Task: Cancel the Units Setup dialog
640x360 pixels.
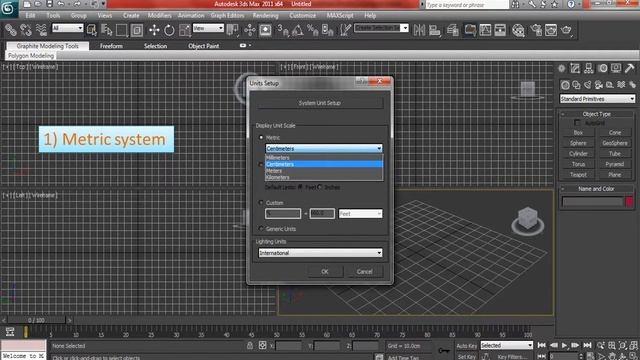Action: pos(364,271)
